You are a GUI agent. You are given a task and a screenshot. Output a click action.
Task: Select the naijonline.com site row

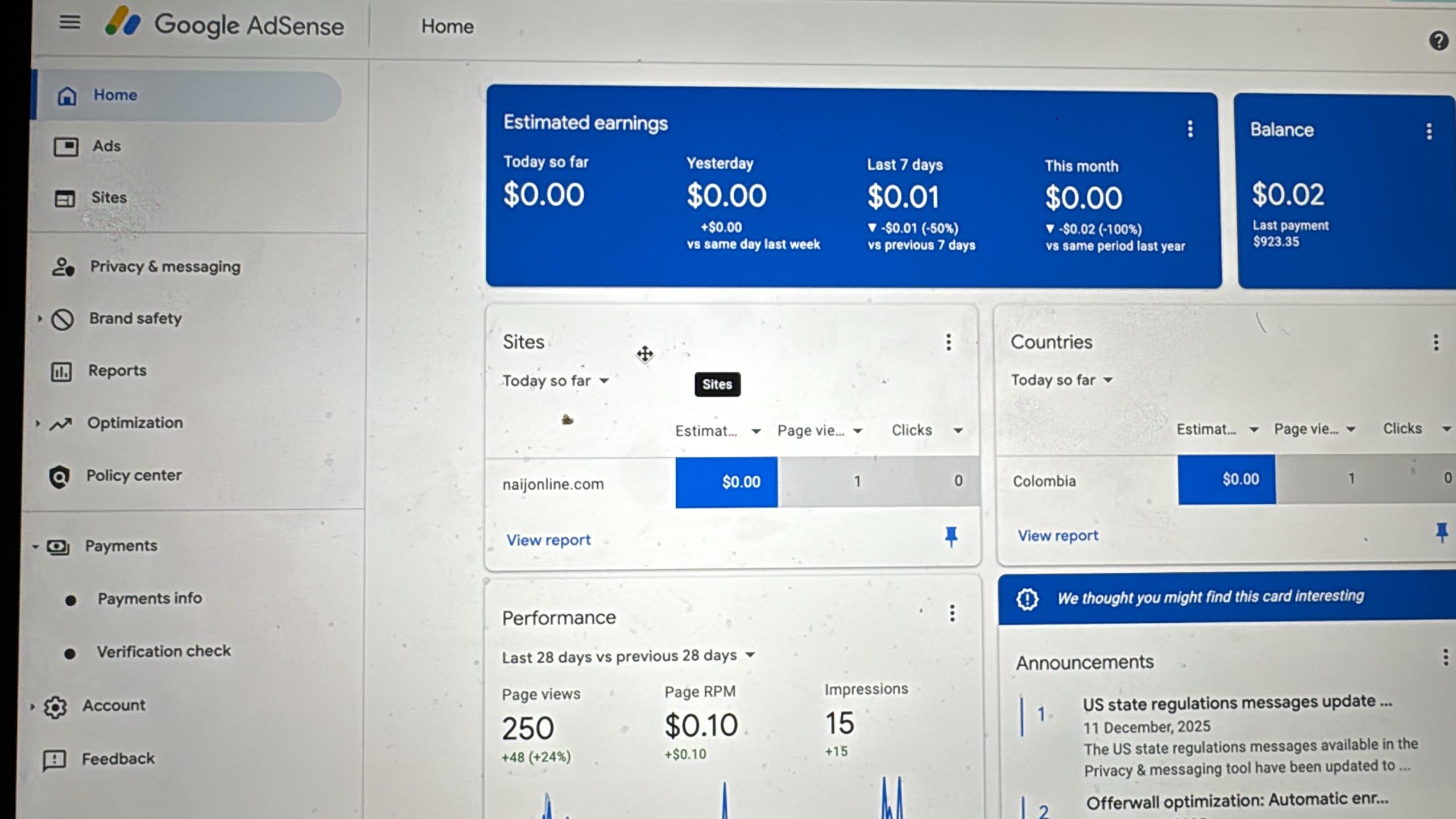pos(553,484)
